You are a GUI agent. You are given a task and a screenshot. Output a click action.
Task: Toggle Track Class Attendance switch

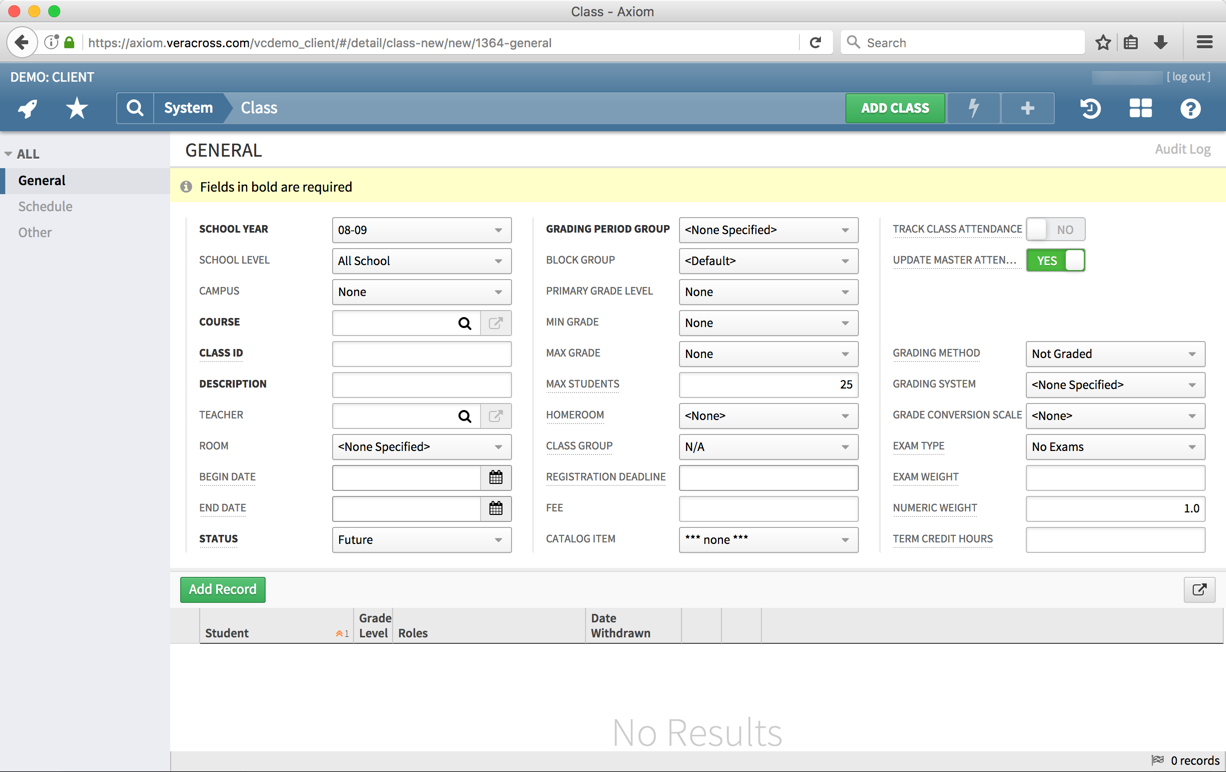(x=1055, y=230)
